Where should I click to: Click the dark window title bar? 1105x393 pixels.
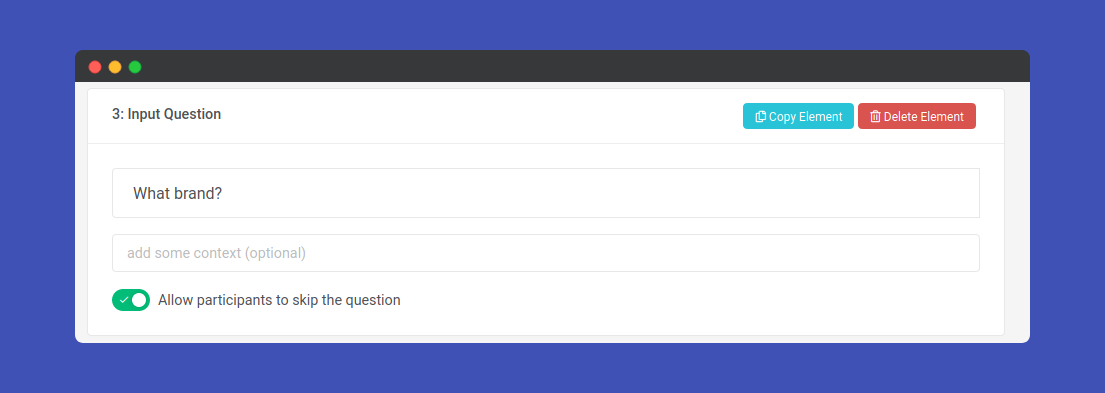(552, 66)
